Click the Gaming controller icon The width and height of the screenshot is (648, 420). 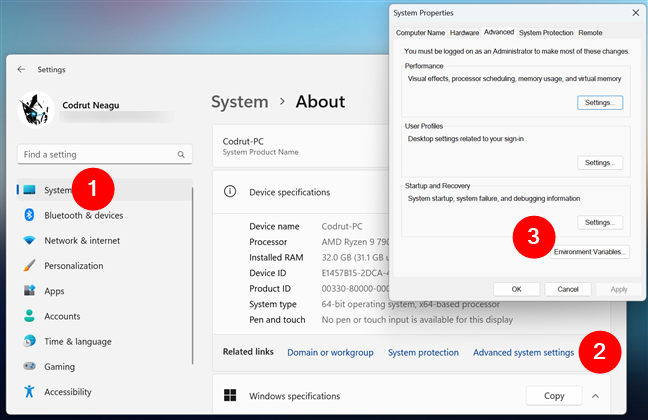tap(29, 366)
